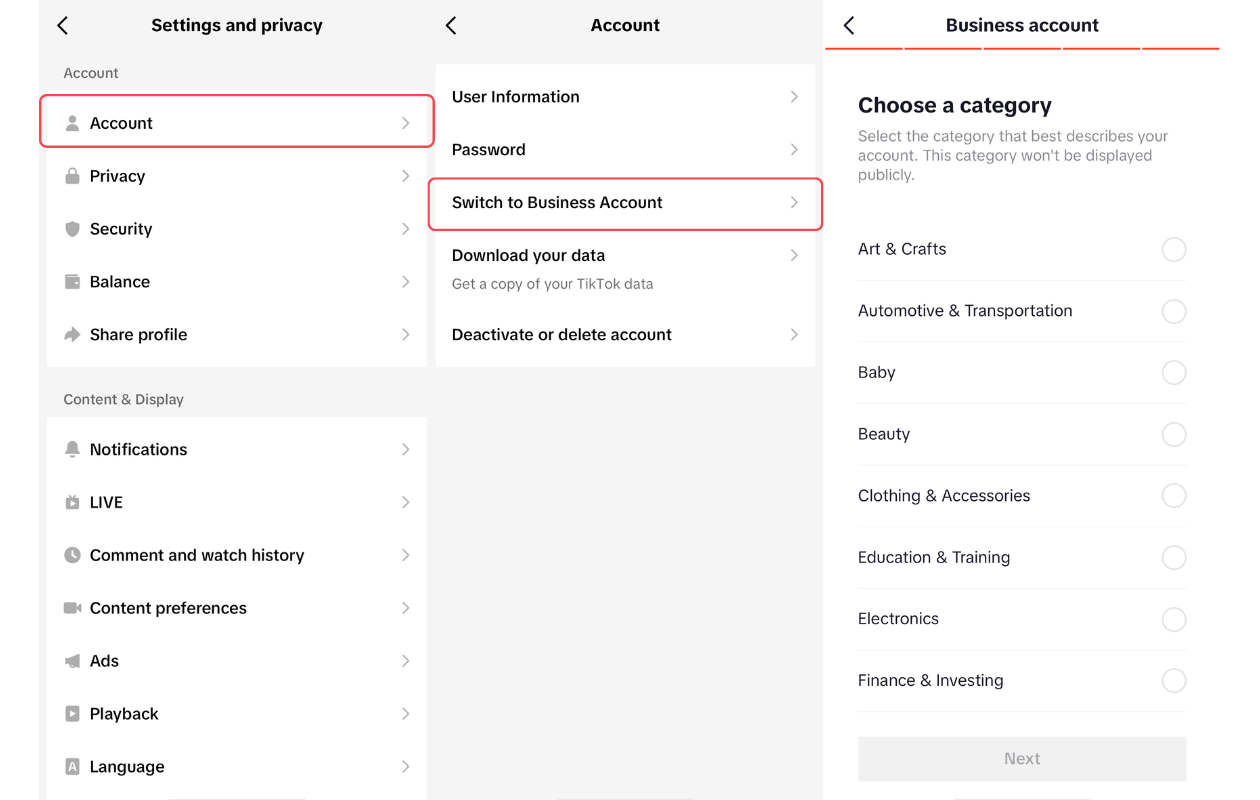
Task: Tap User Information
Action: (625, 97)
